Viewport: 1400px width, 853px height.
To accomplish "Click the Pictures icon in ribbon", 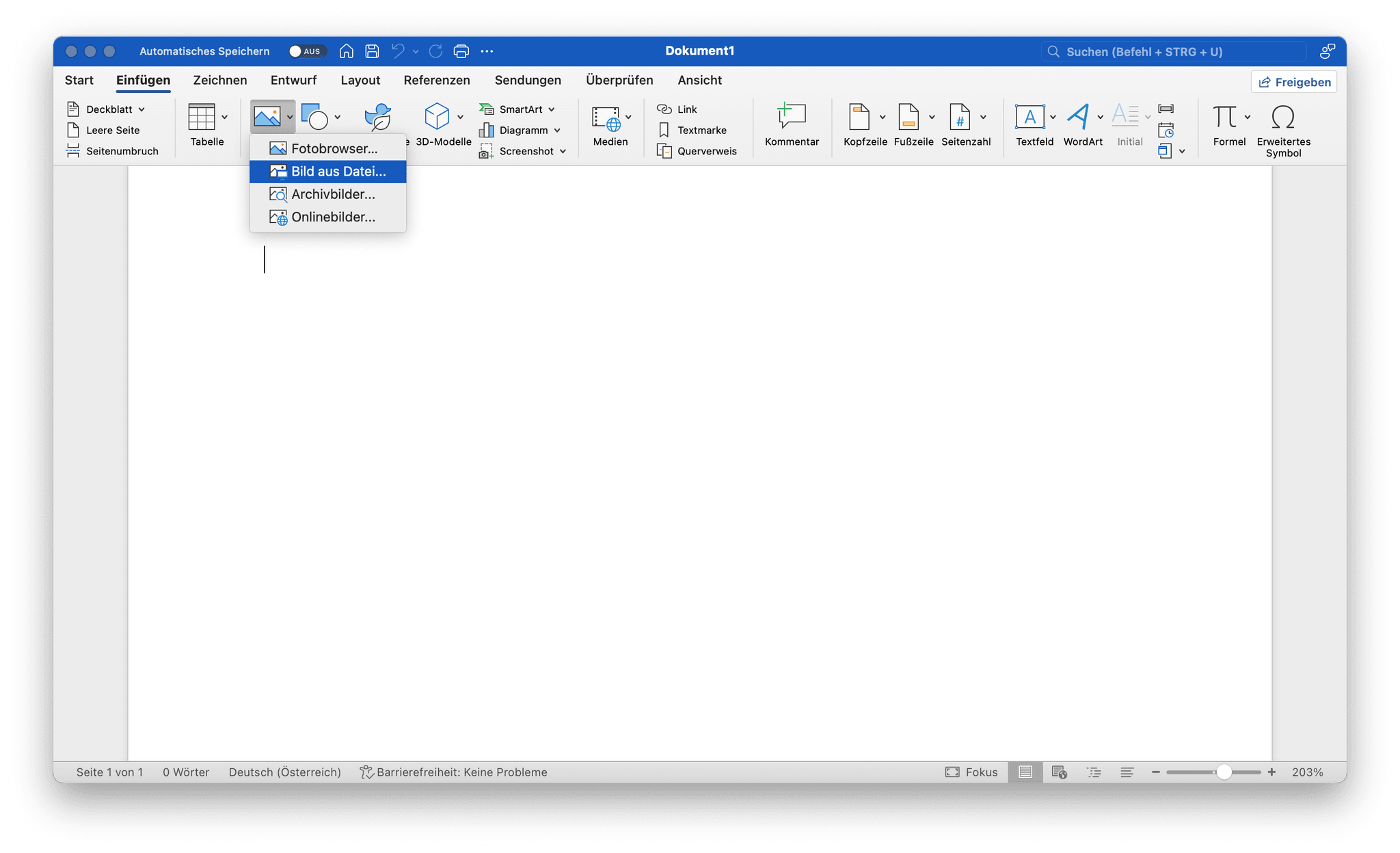I will (x=267, y=117).
